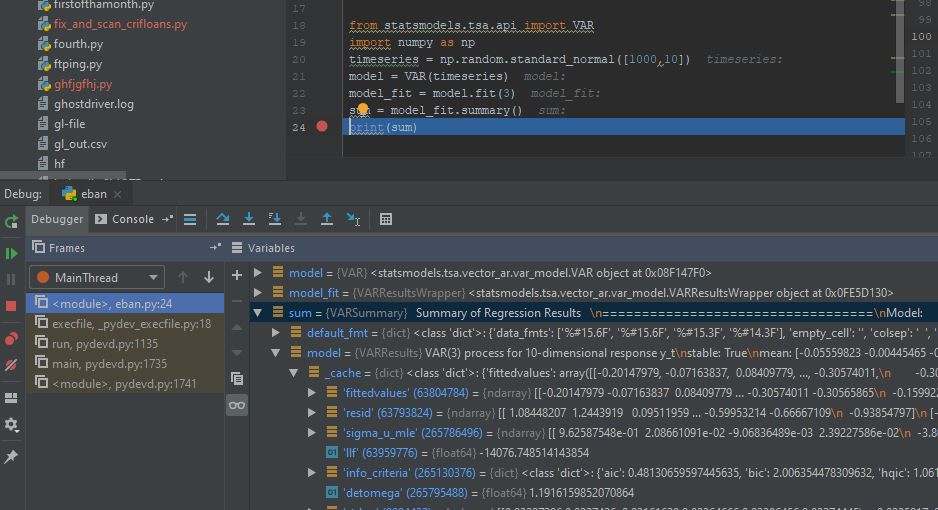The height and width of the screenshot is (510, 938).
Task: Click the intention lightbulb on line 23
Action: (363, 109)
